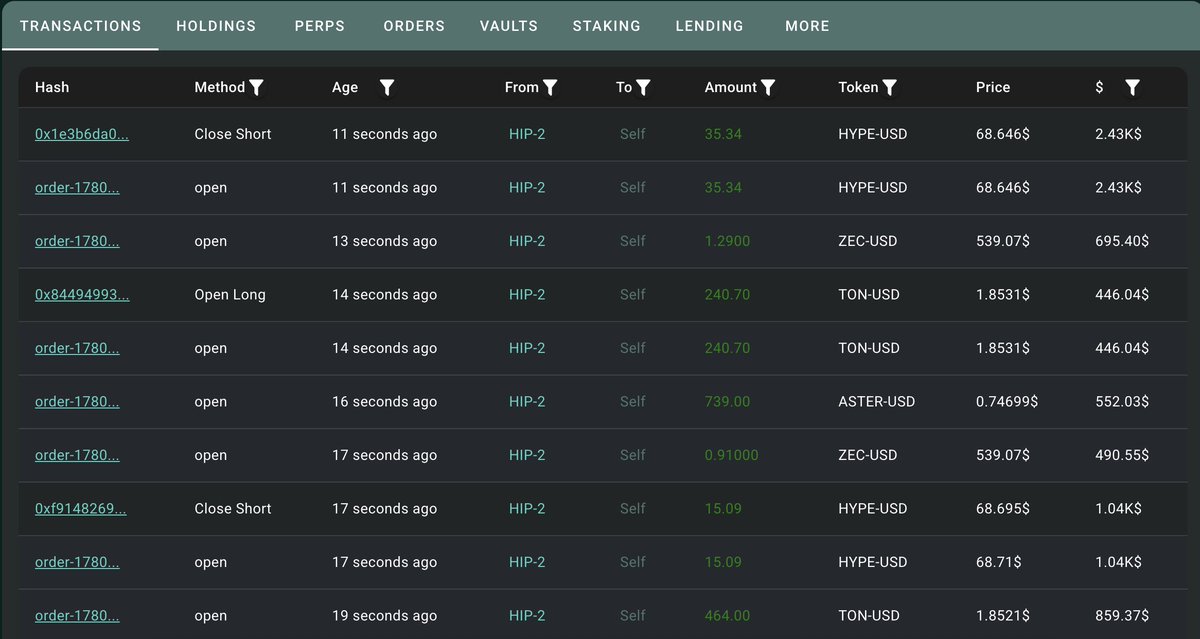Open order-1780 link in ASTER-USD row
Viewport: 1200px width, 639px height.
tap(77, 402)
